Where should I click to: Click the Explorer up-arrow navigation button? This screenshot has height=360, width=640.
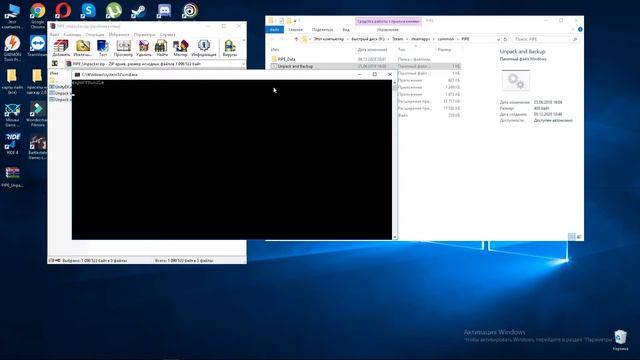(x=296, y=39)
